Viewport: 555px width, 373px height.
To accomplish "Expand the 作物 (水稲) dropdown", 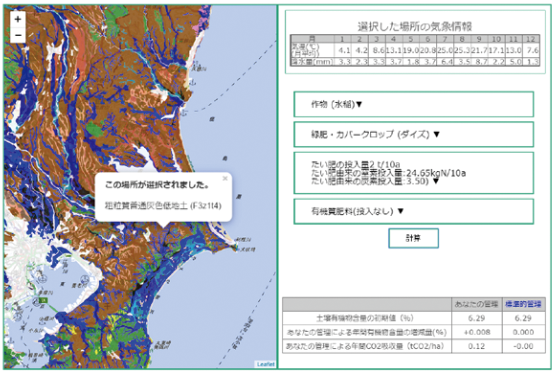I will (413, 104).
